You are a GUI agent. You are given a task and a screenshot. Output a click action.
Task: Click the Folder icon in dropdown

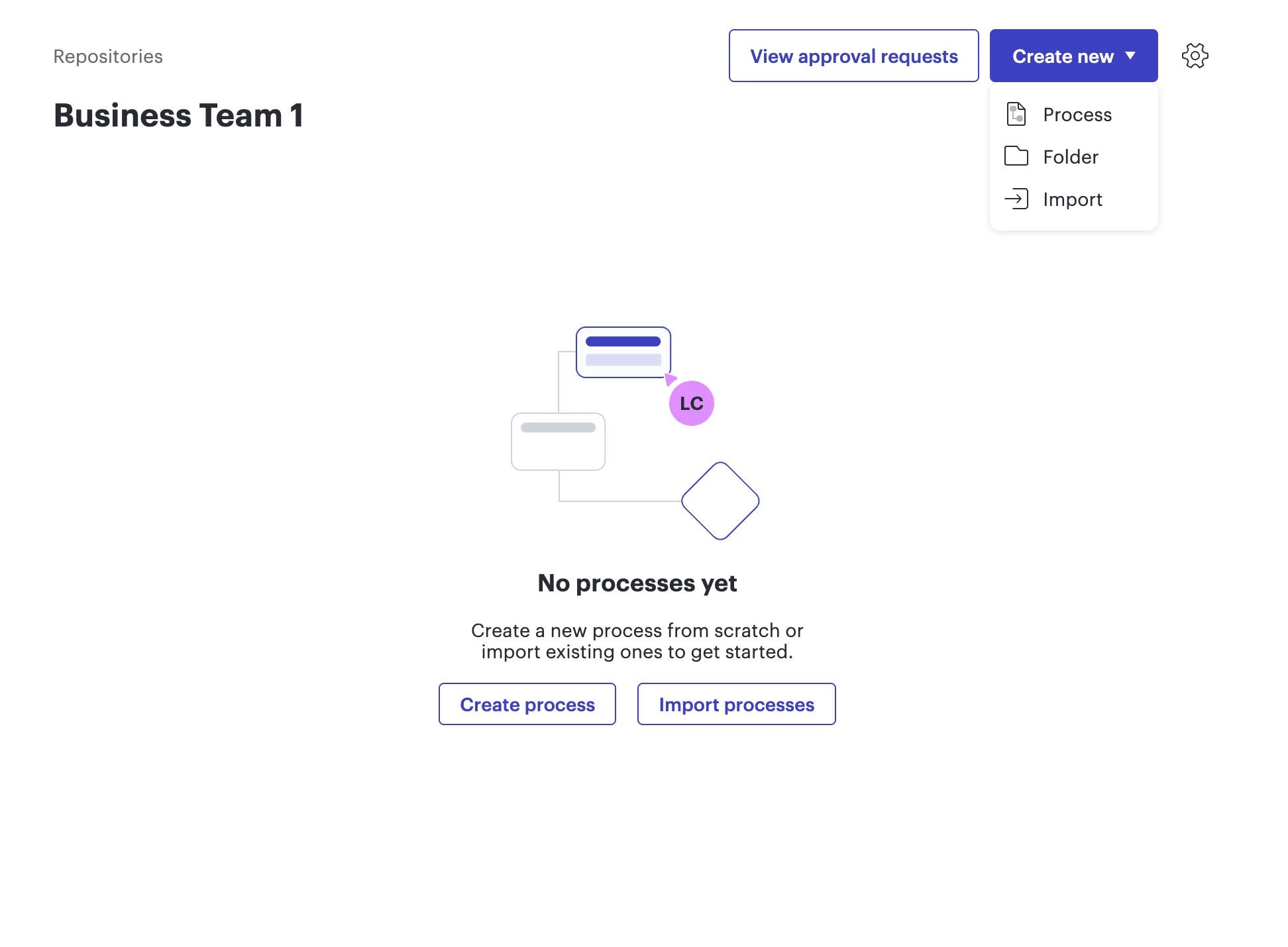coord(1016,156)
